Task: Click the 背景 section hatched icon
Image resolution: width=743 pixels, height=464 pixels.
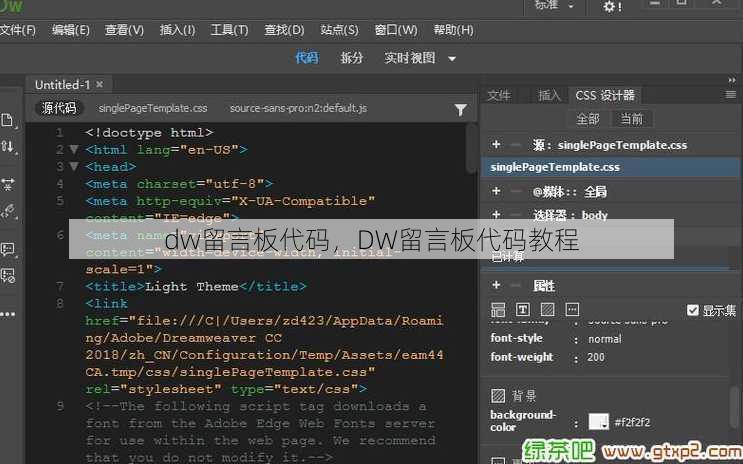Action: [498, 395]
